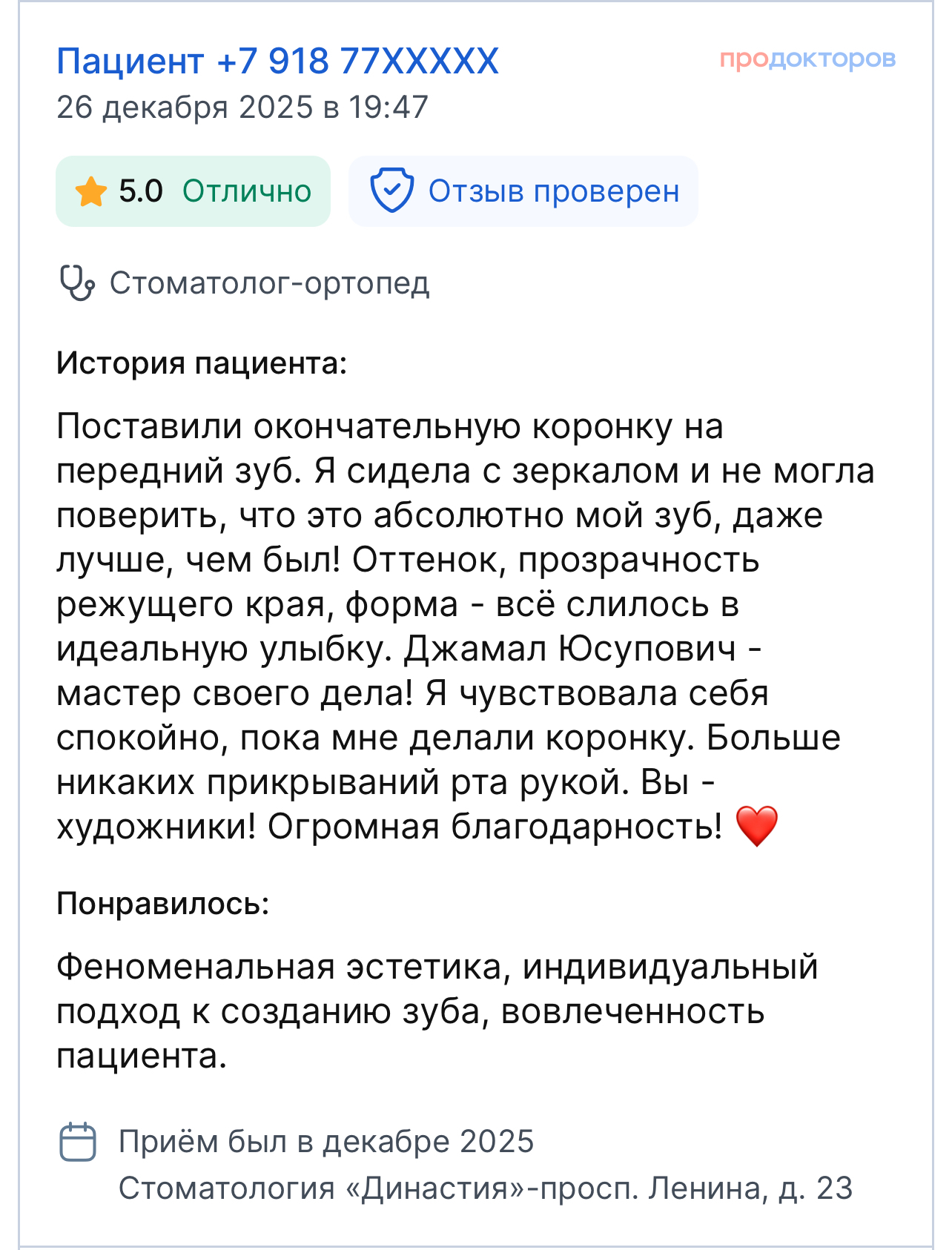Click the История пациента heading
Viewport: 952px width, 1250px height.
[x=202, y=363]
